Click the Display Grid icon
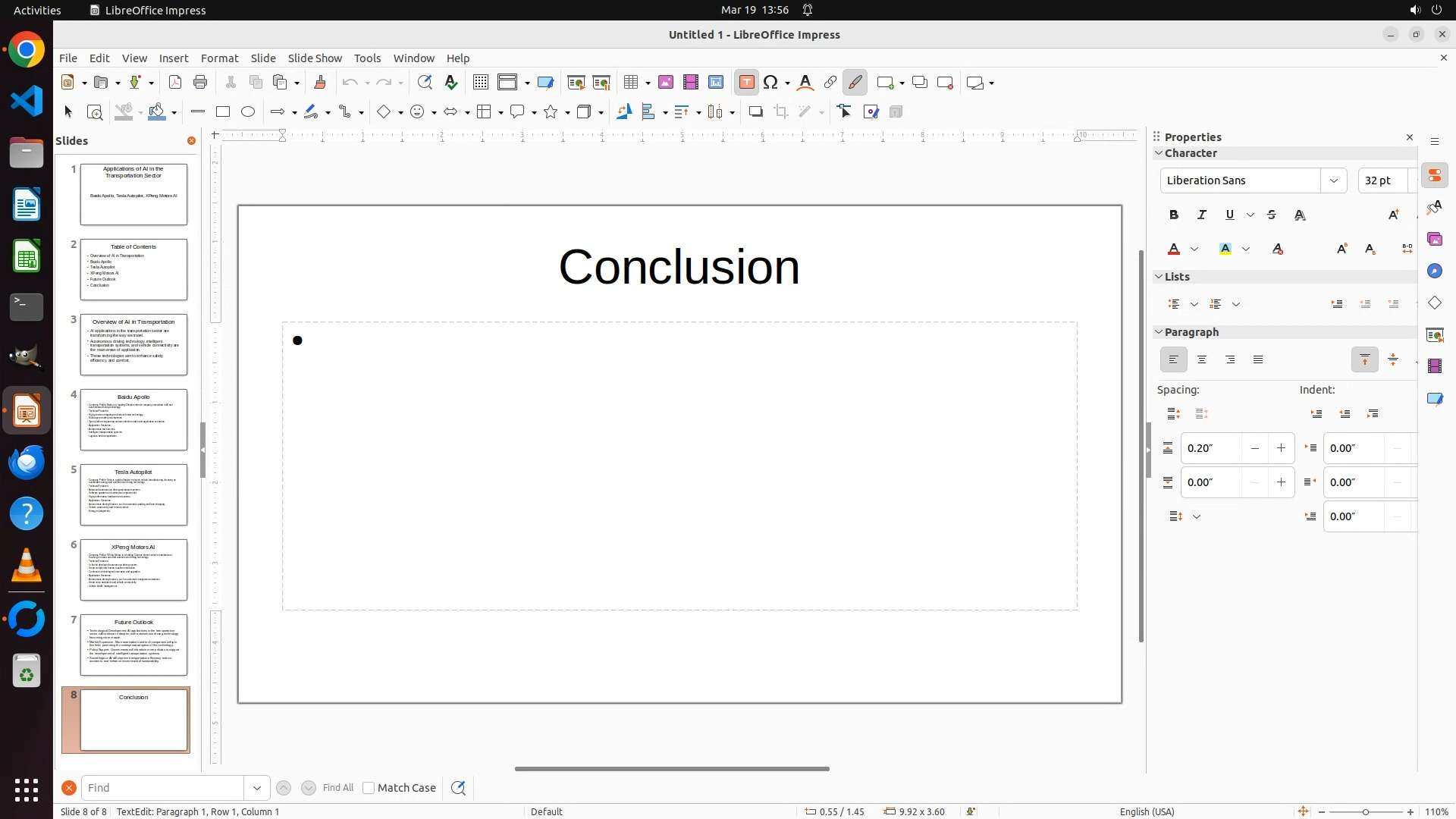Image resolution: width=1456 pixels, height=819 pixels. click(480, 83)
